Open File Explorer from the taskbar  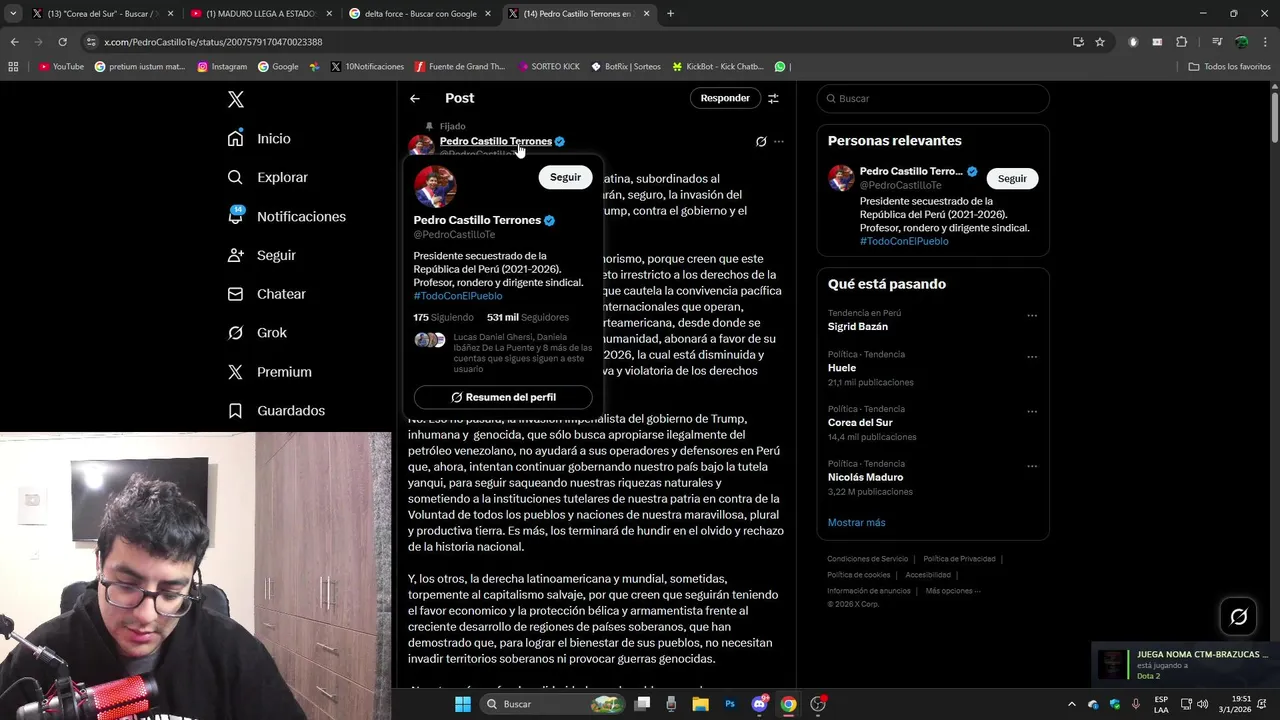coord(700,704)
